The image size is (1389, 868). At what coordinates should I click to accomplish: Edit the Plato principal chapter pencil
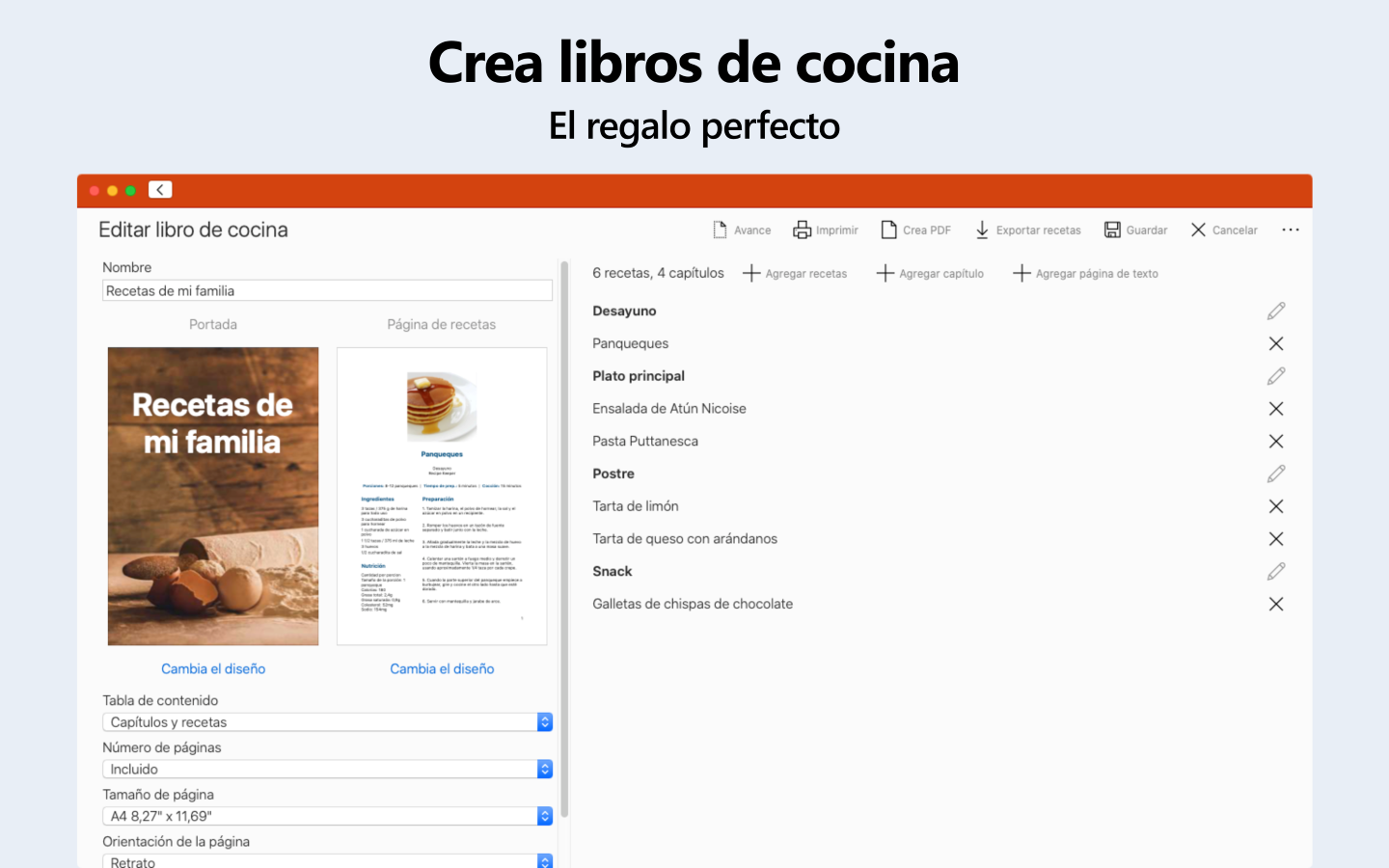1276,376
